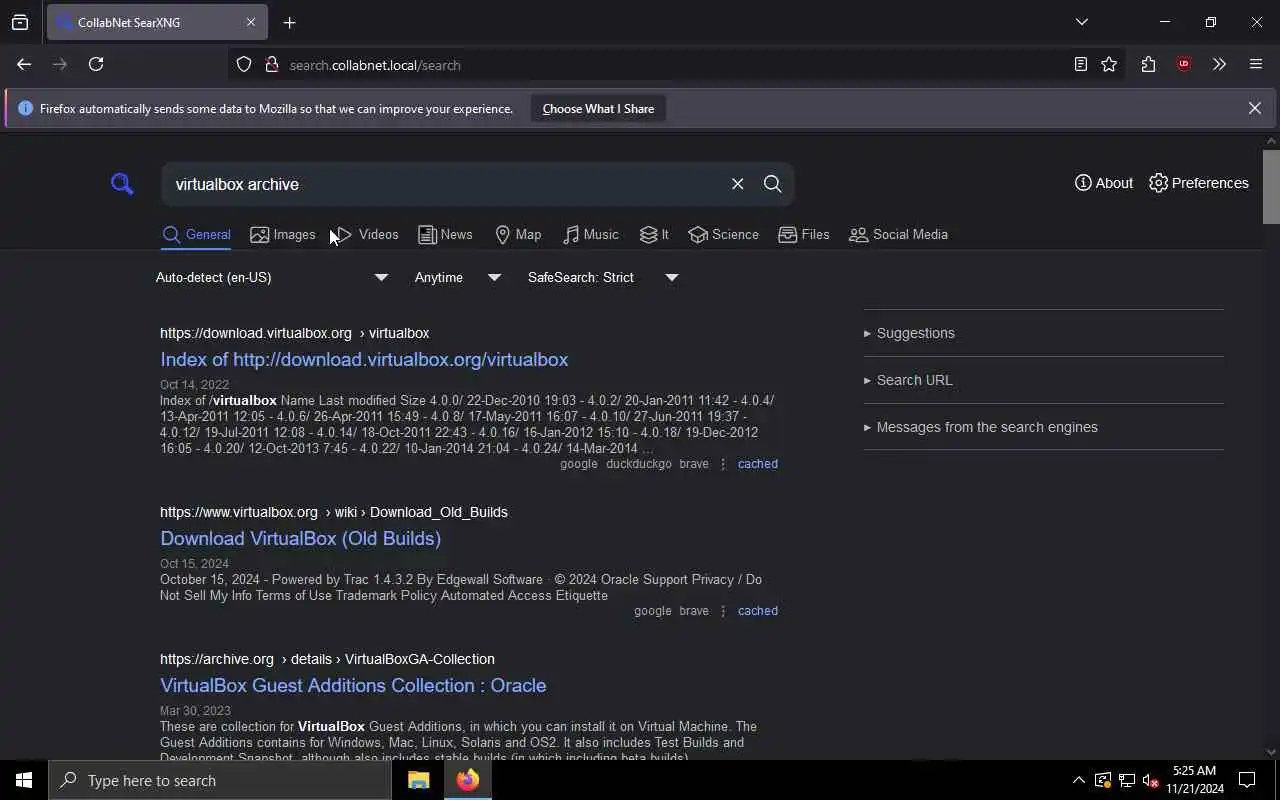The image size is (1280, 800).
Task: Open the Windows notification center
Action: tap(1247, 780)
